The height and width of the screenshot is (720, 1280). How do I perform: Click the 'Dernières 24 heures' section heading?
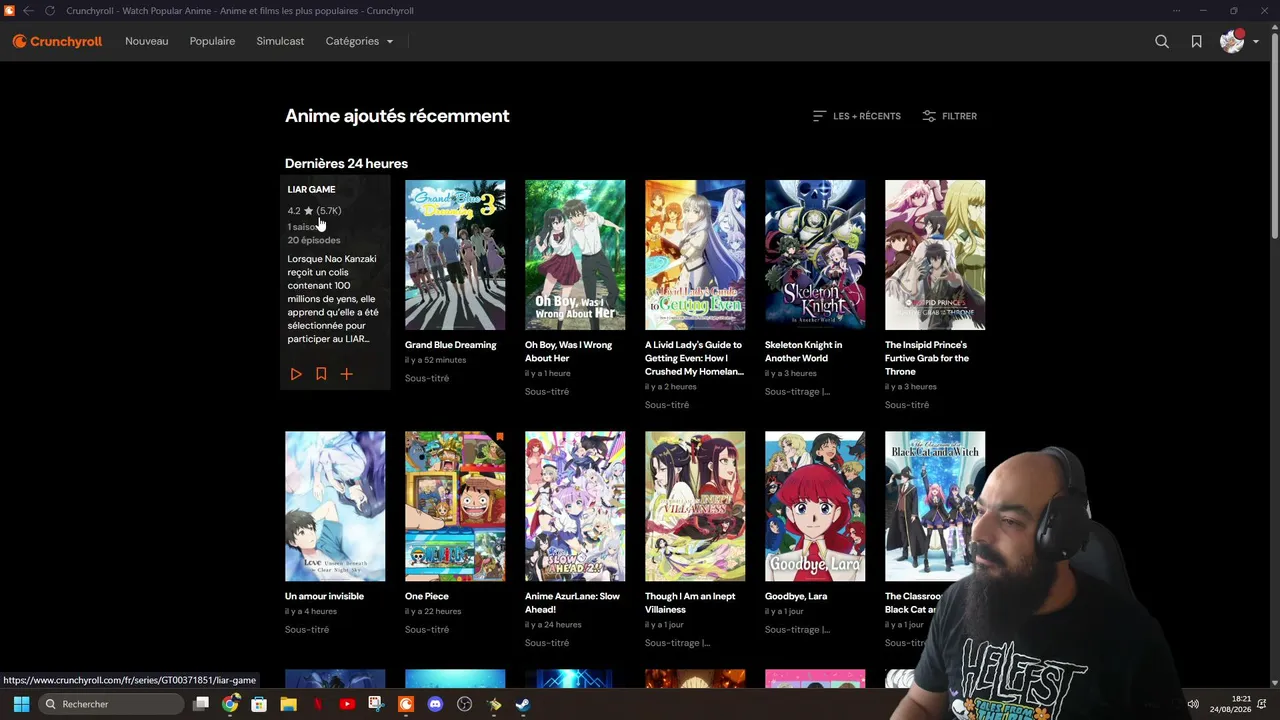click(346, 163)
